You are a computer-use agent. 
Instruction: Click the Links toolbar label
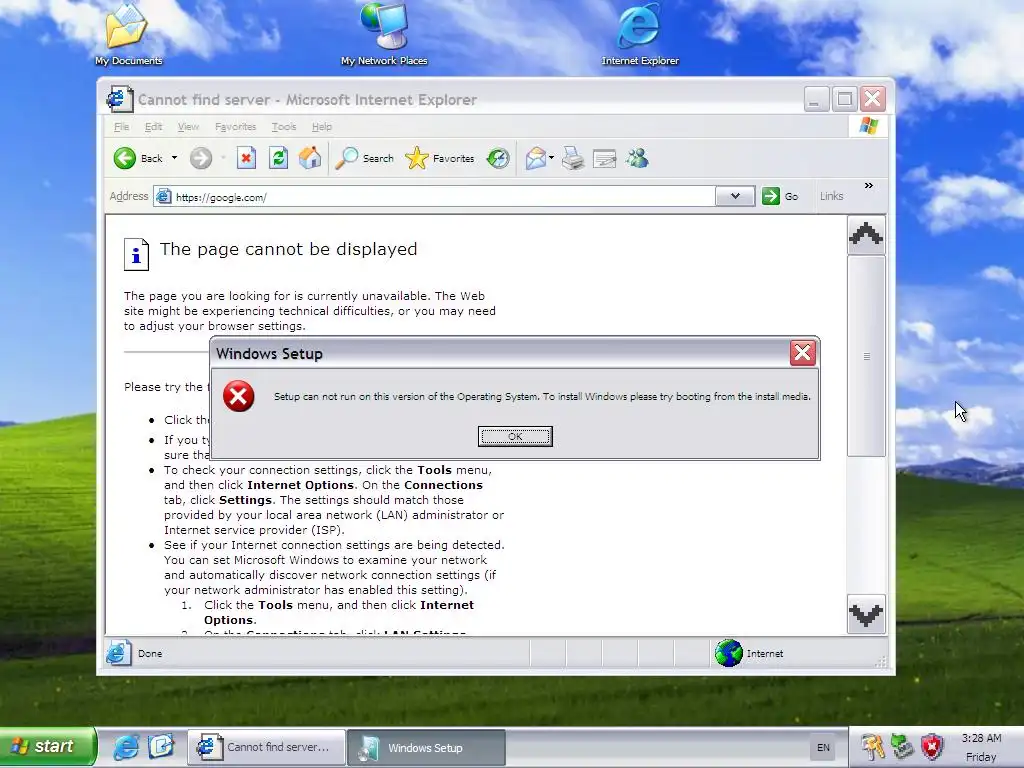coord(831,196)
